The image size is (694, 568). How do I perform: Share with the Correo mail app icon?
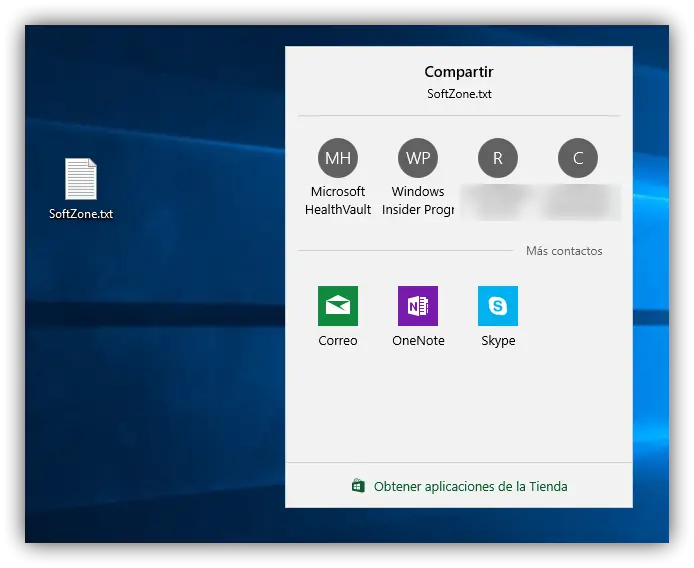click(338, 306)
